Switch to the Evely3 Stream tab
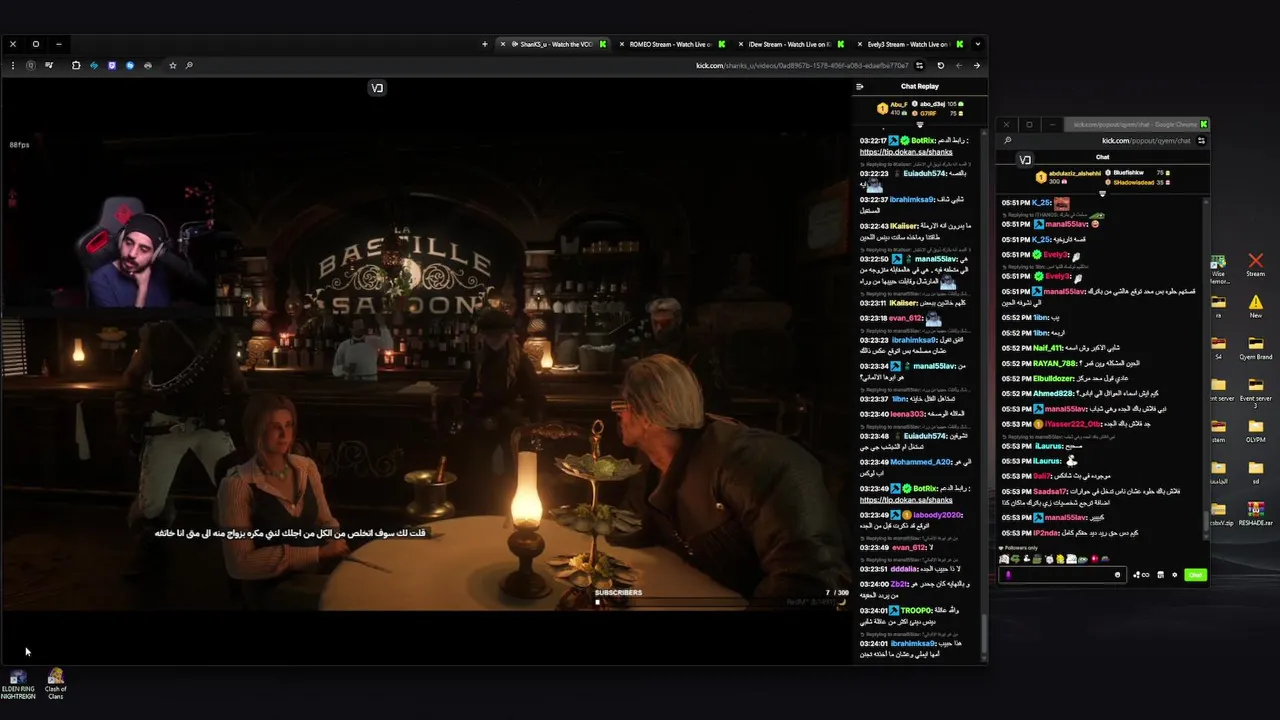 [x=908, y=44]
